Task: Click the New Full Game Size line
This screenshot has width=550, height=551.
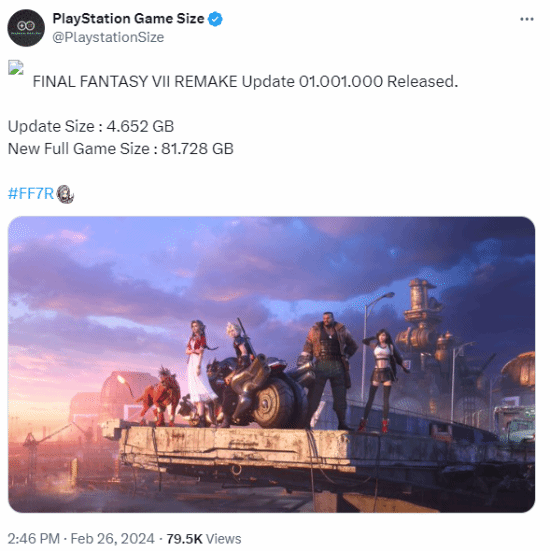Action: [121, 149]
